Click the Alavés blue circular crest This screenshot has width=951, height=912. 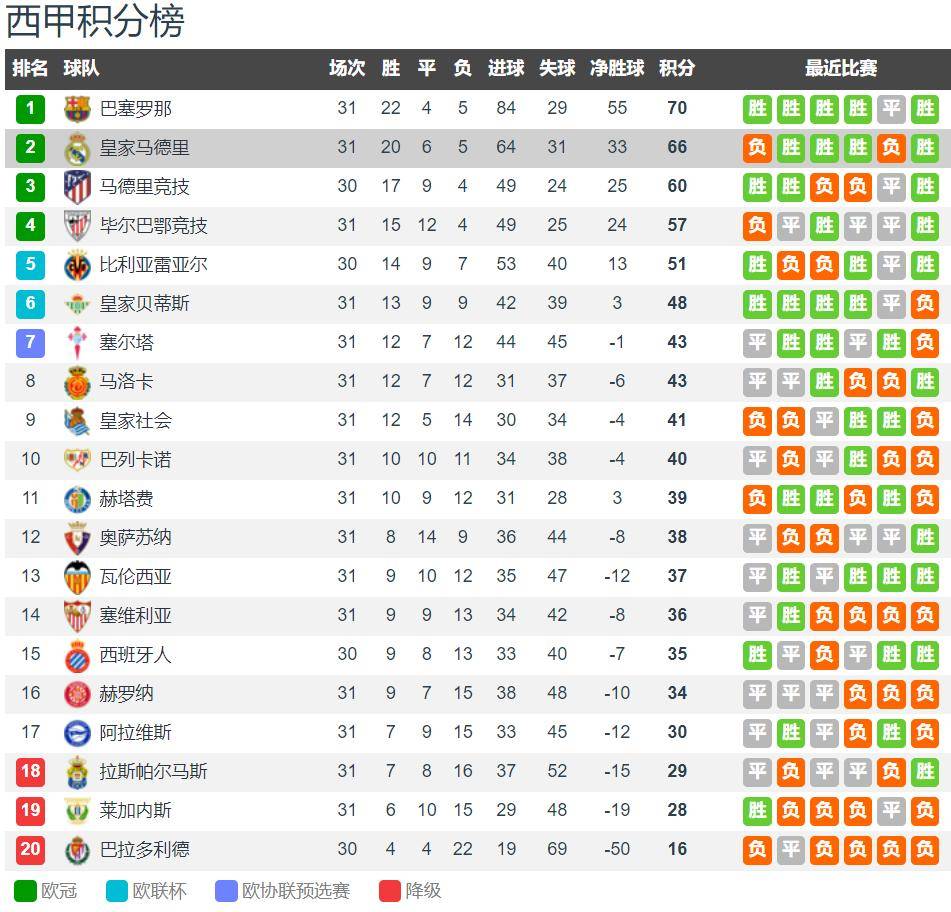pos(77,733)
